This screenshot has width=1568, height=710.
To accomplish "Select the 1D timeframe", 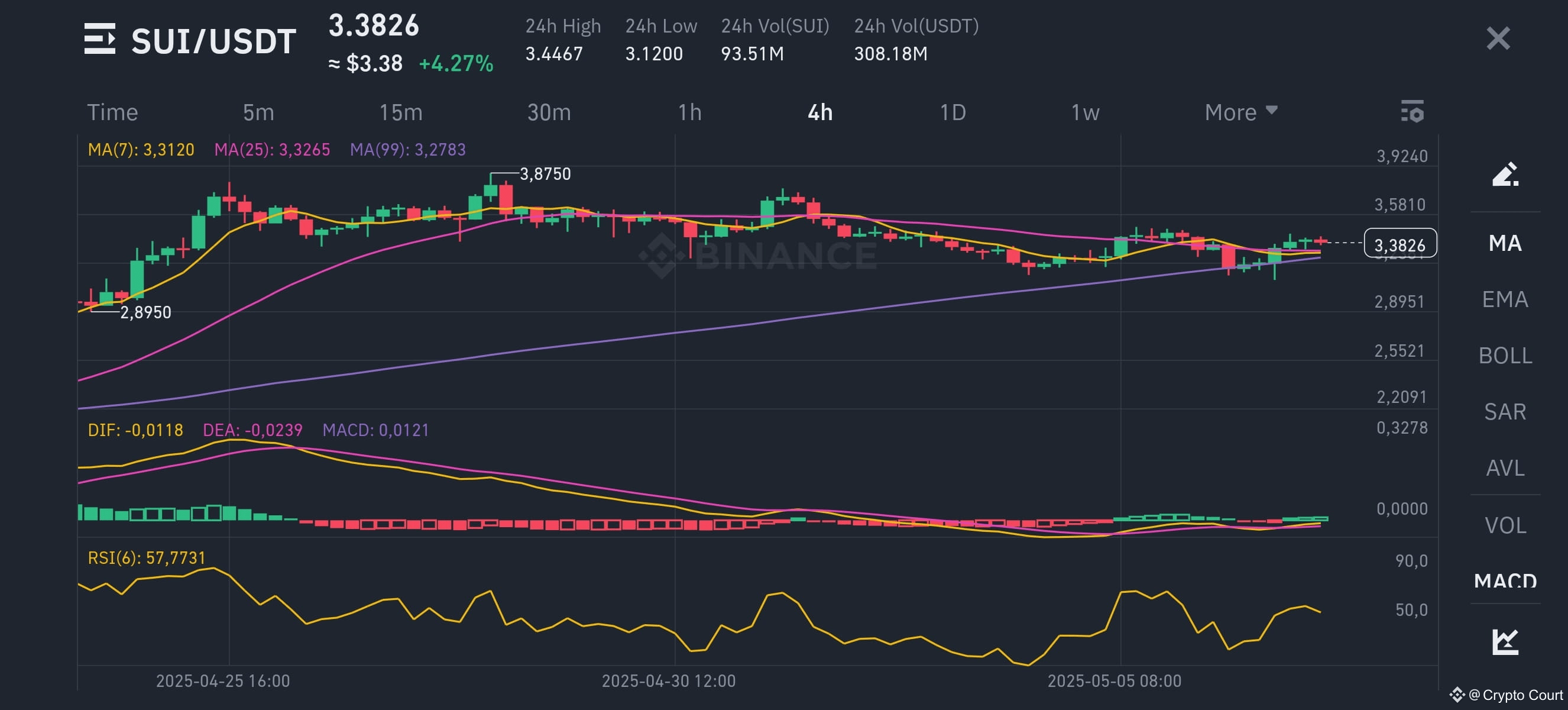I will click(x=953, y=112).
